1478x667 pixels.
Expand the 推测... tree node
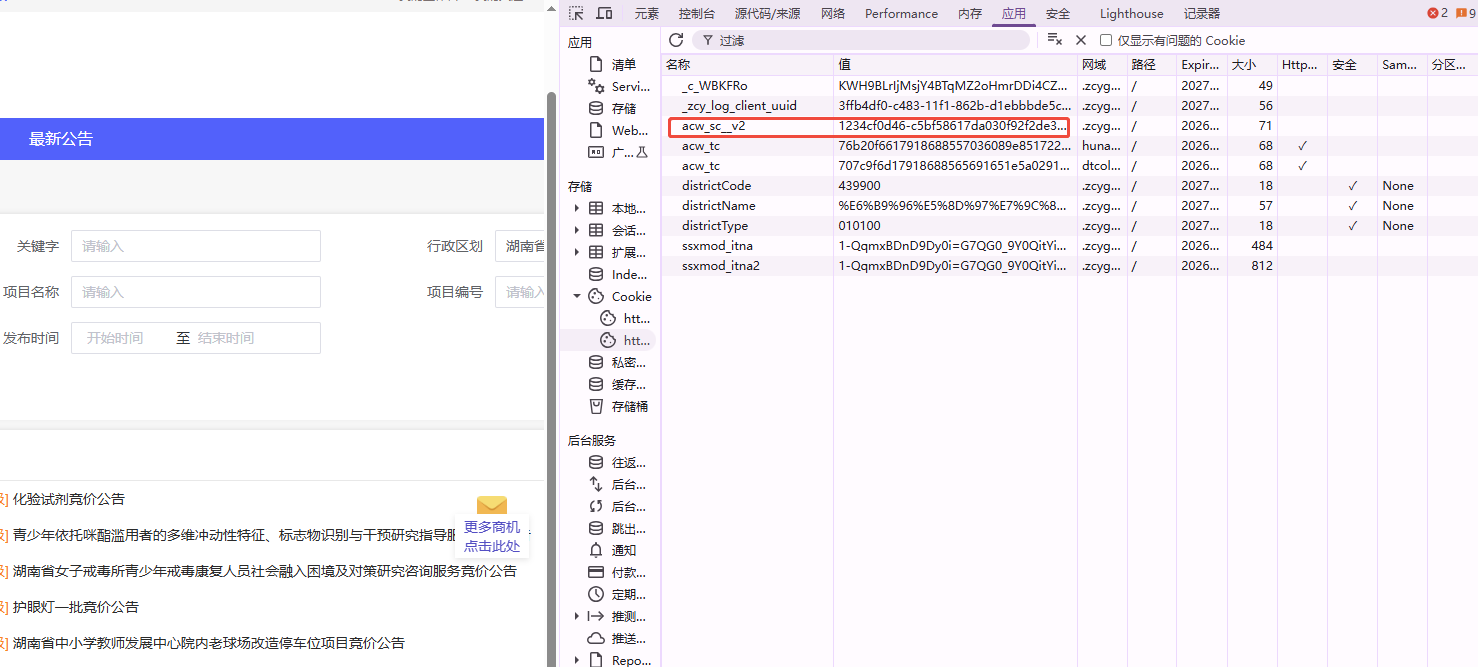click(x=576, y=616)
